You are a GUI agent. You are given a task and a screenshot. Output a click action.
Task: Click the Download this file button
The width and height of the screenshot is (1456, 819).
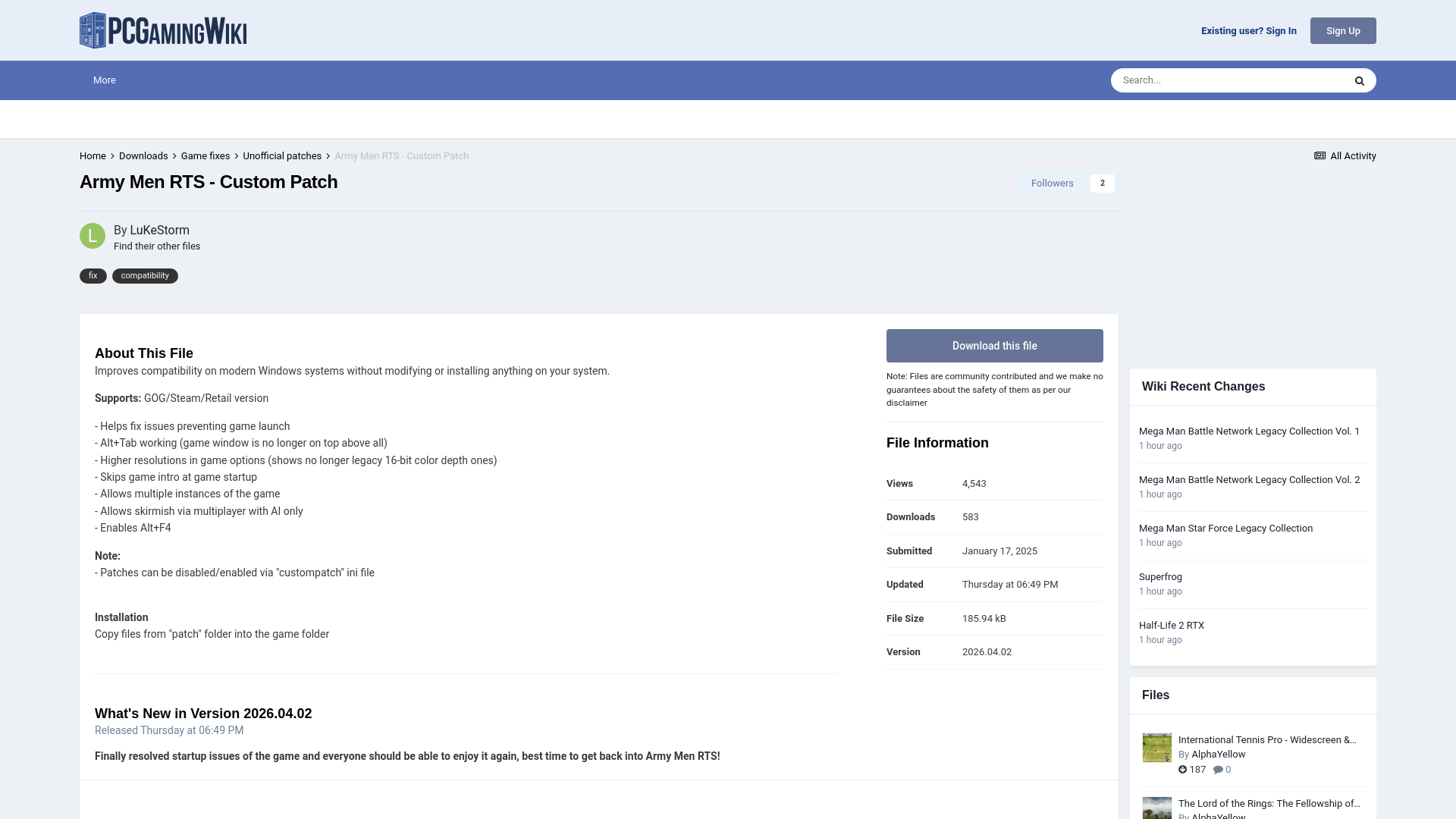pyautogui.click(x=994, y=346)
